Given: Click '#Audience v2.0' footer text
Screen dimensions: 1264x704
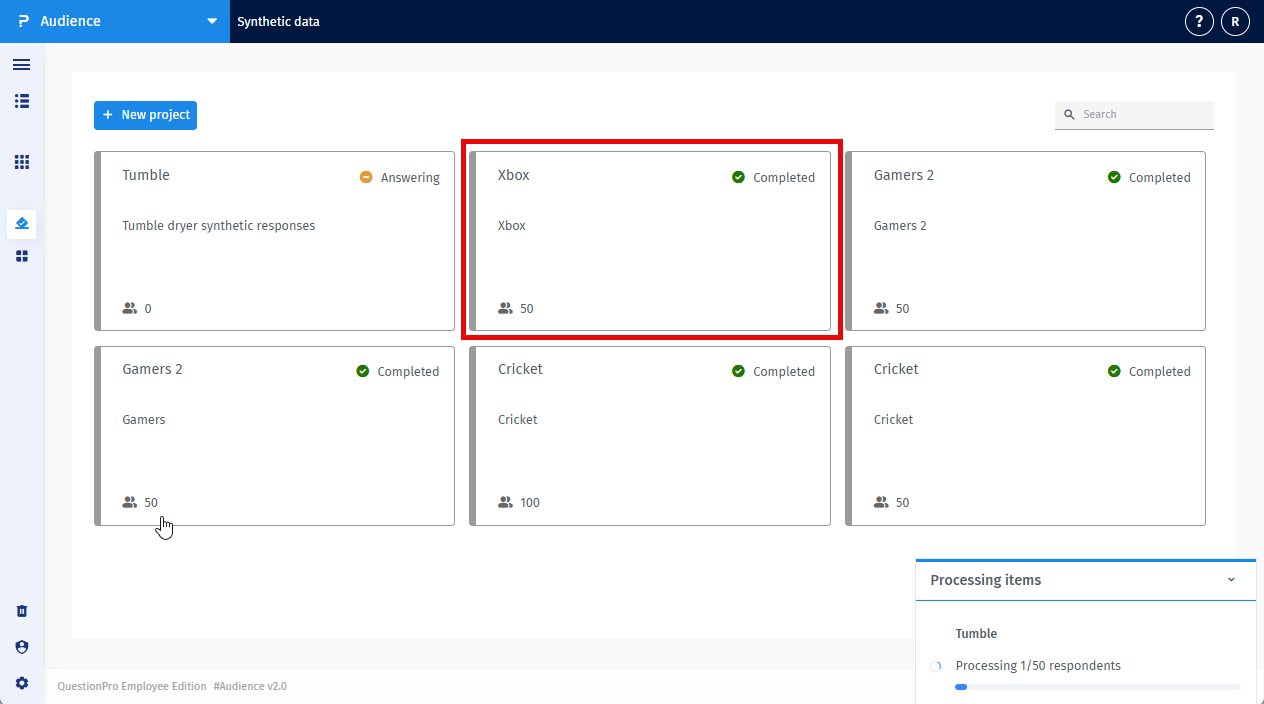Looking at the screenshot, I should (x=250, y=686).
